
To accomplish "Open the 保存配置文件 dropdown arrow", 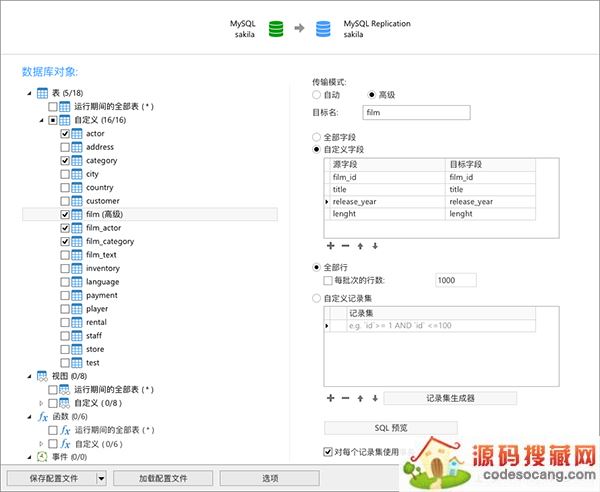I will coord(101,479).
